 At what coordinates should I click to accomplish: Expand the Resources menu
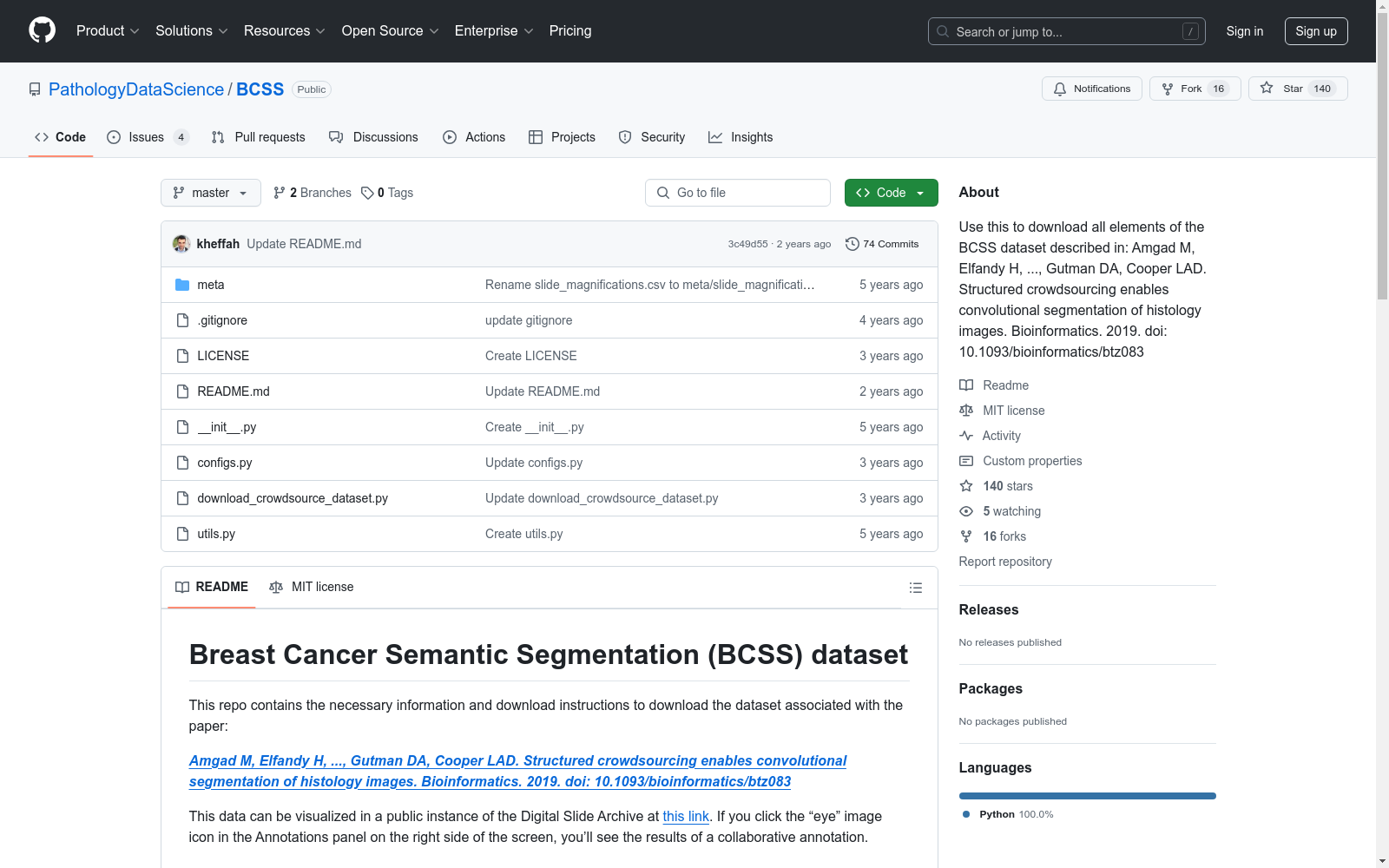(285, 30)
